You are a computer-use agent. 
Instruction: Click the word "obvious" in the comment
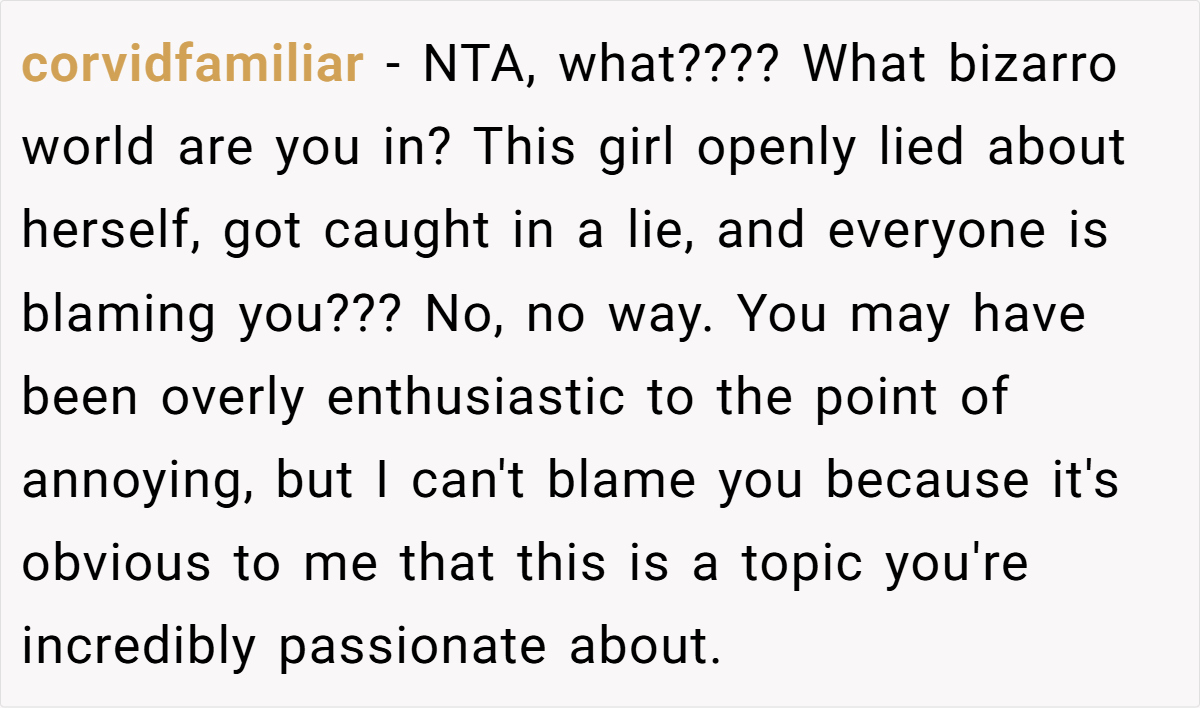(x=117, y=563)
